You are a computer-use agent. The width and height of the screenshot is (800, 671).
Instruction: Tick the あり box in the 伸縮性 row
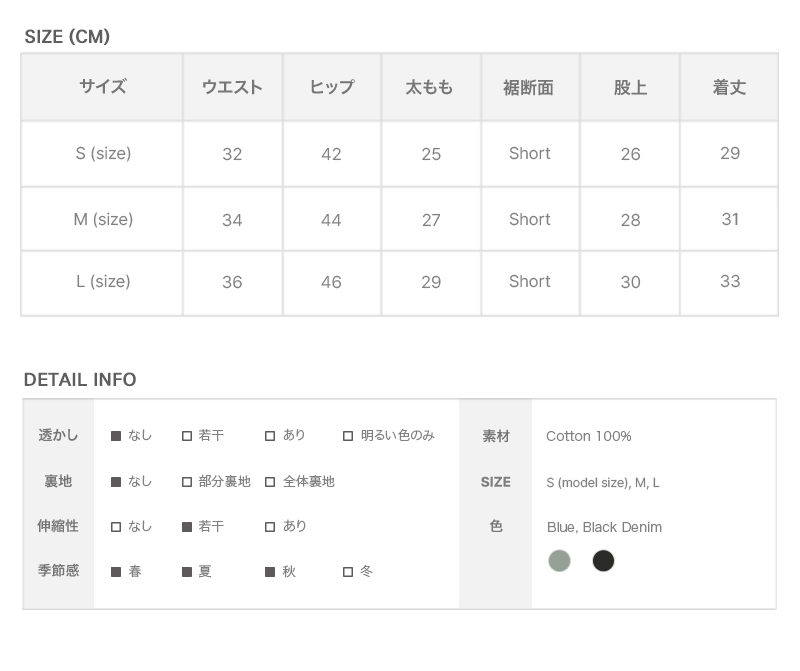(270, 526)
